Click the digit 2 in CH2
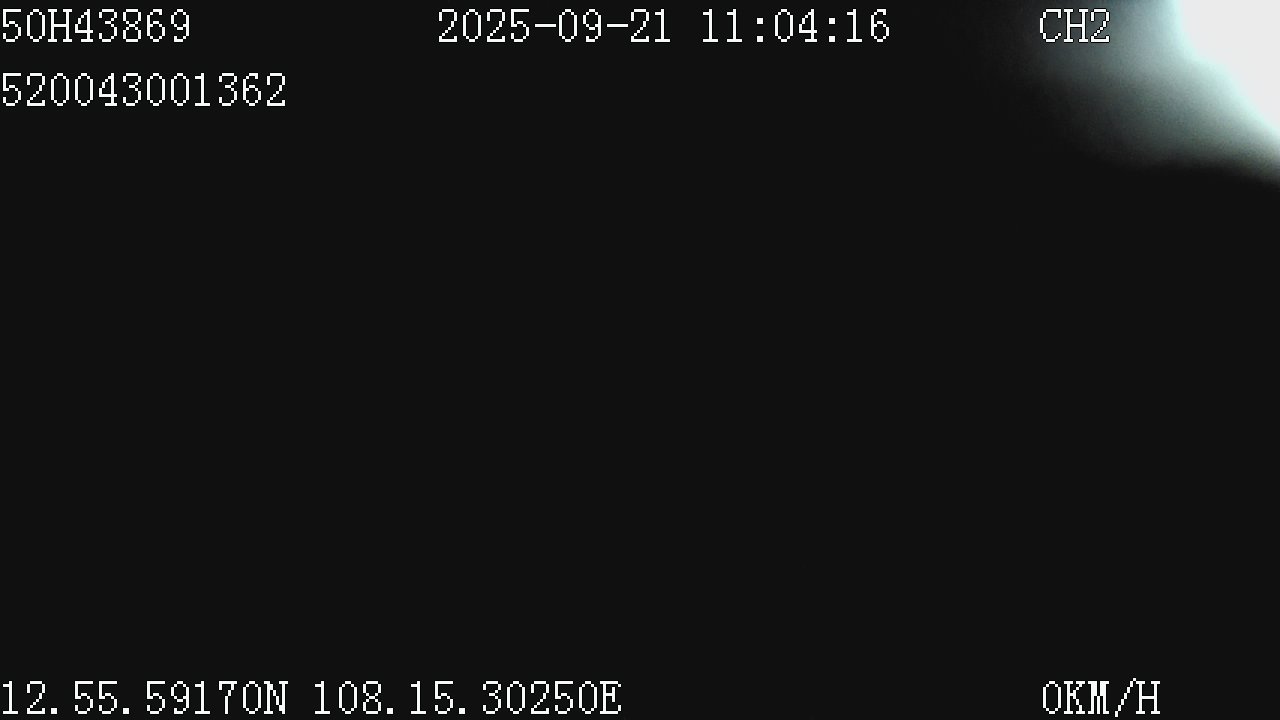The height and width of the screenshot is (720, 1280). (1100, 27)
